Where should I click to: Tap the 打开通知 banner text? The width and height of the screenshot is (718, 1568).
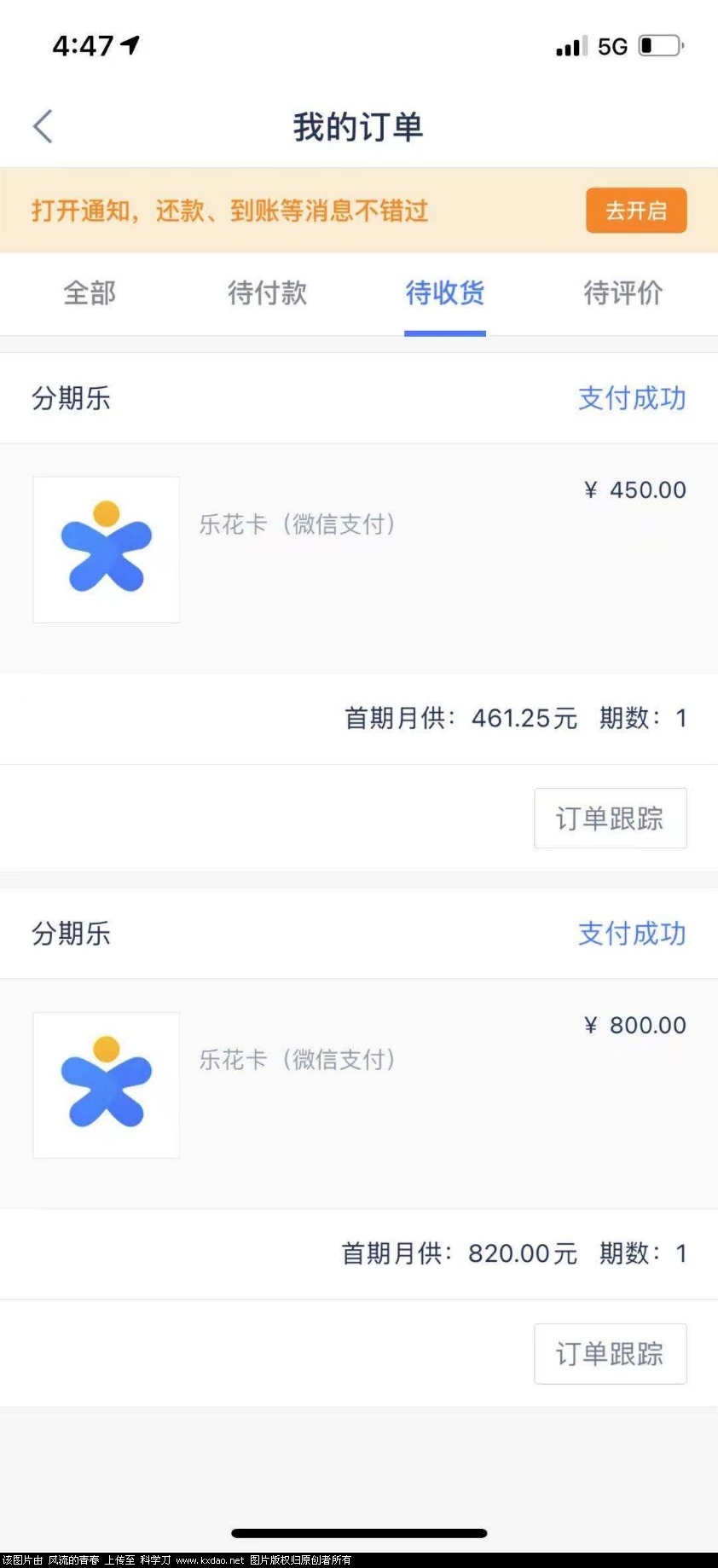[x=229, y=211]
